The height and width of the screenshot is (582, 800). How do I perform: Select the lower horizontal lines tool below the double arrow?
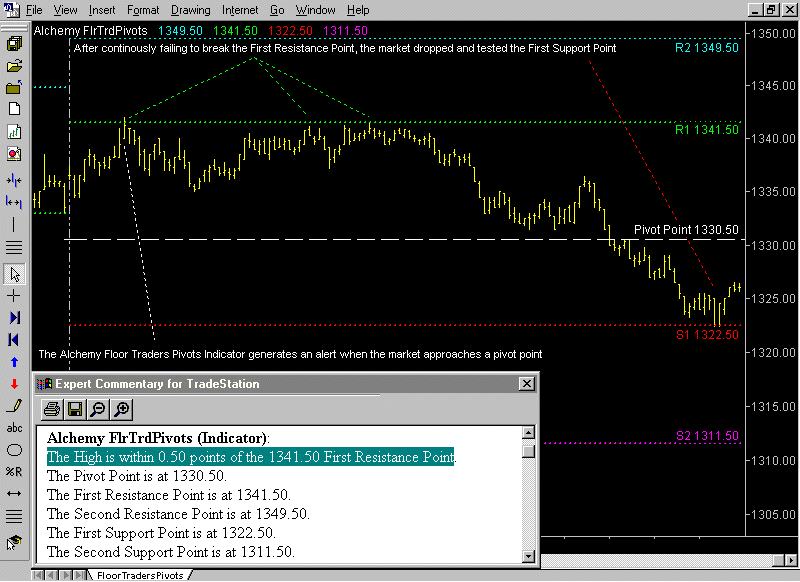(x=14, y=516)
